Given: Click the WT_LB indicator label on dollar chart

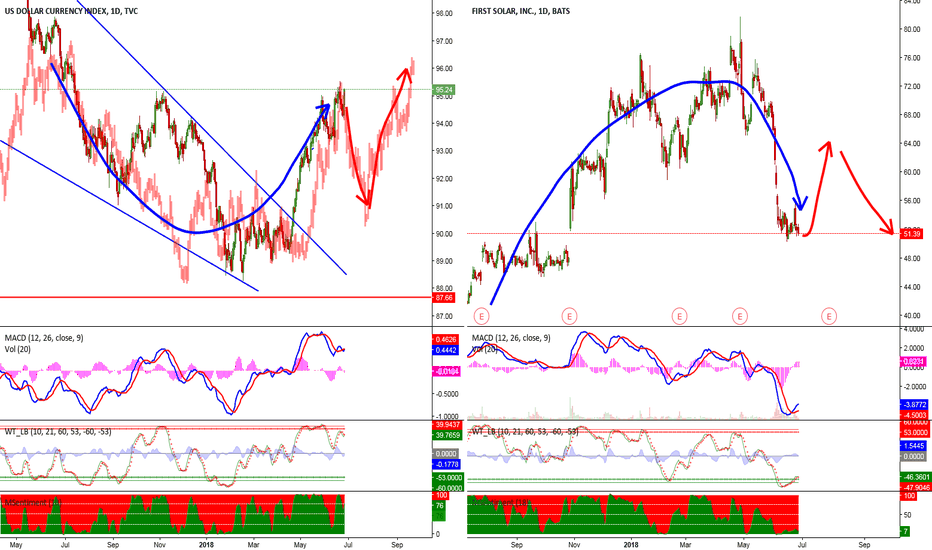Looking at the screenshot, I should tap(58, 430).
